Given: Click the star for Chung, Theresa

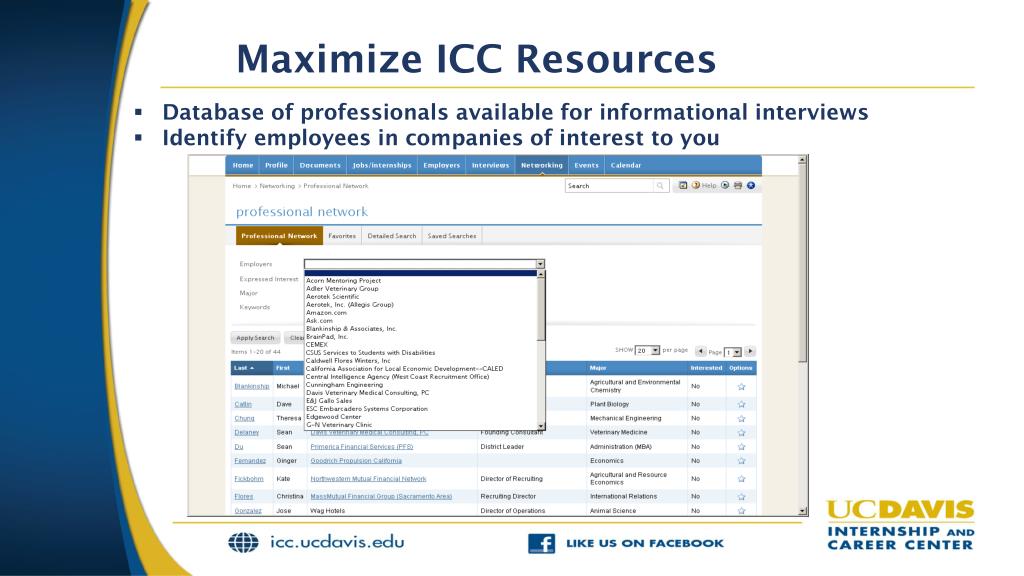Looking at the screenshot, I should tap(741, 419).
